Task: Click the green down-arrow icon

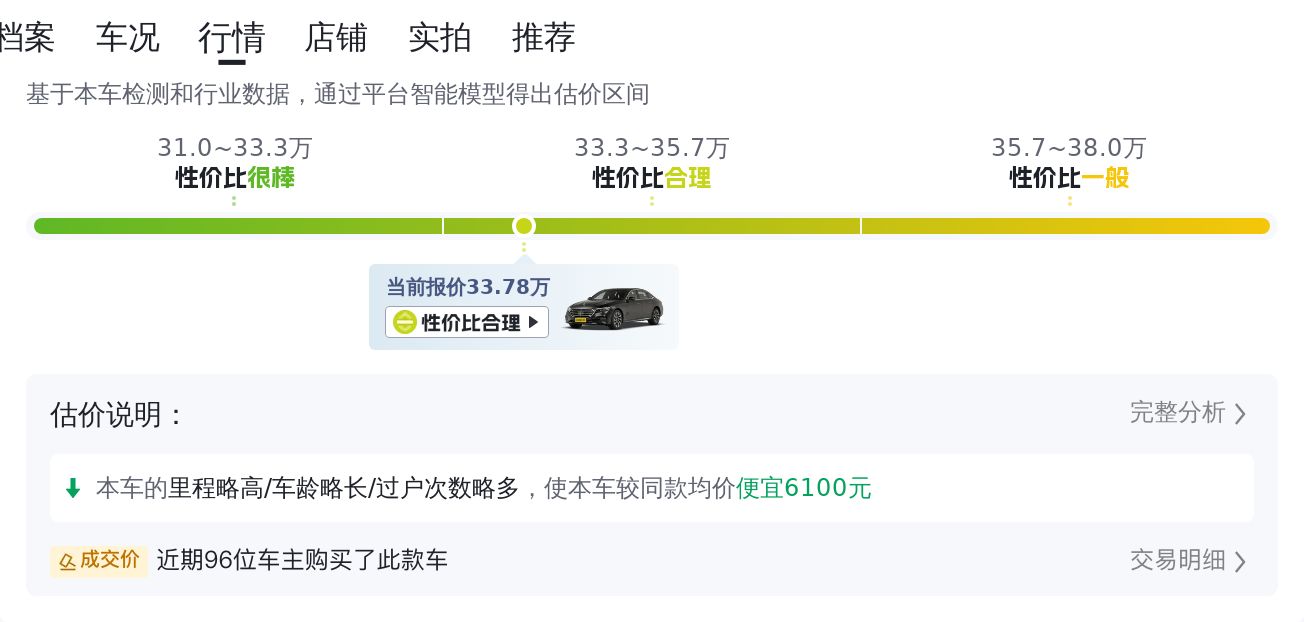Action: click(x=72, y=488)
